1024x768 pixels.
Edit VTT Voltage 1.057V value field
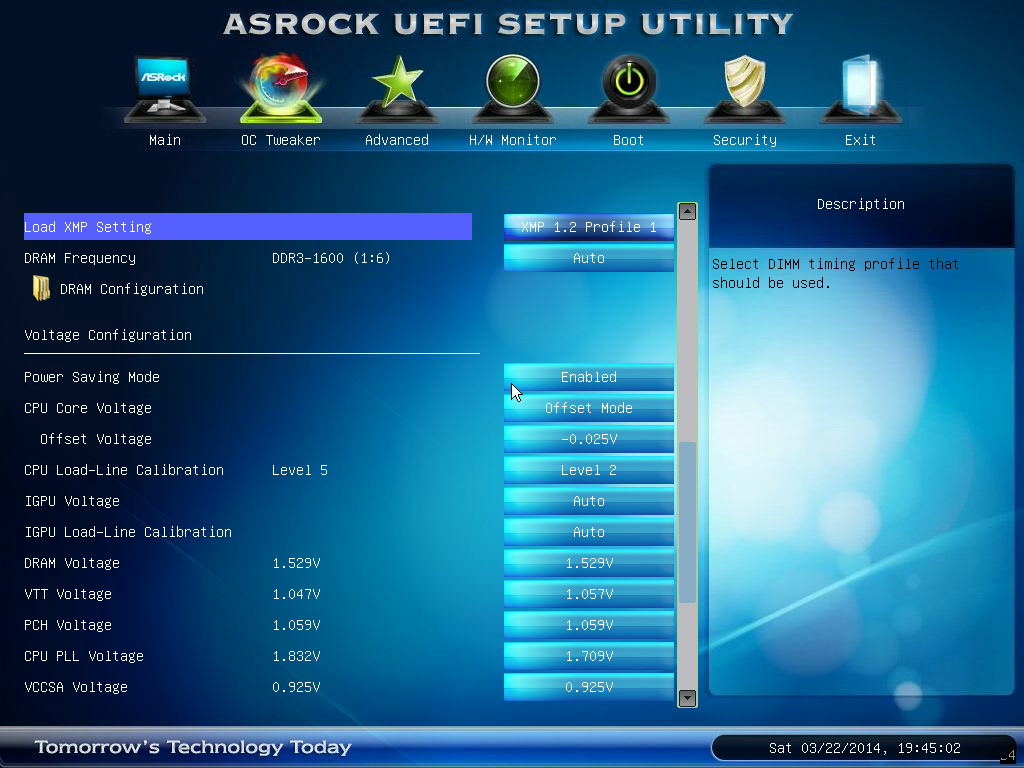coord(588,594)
